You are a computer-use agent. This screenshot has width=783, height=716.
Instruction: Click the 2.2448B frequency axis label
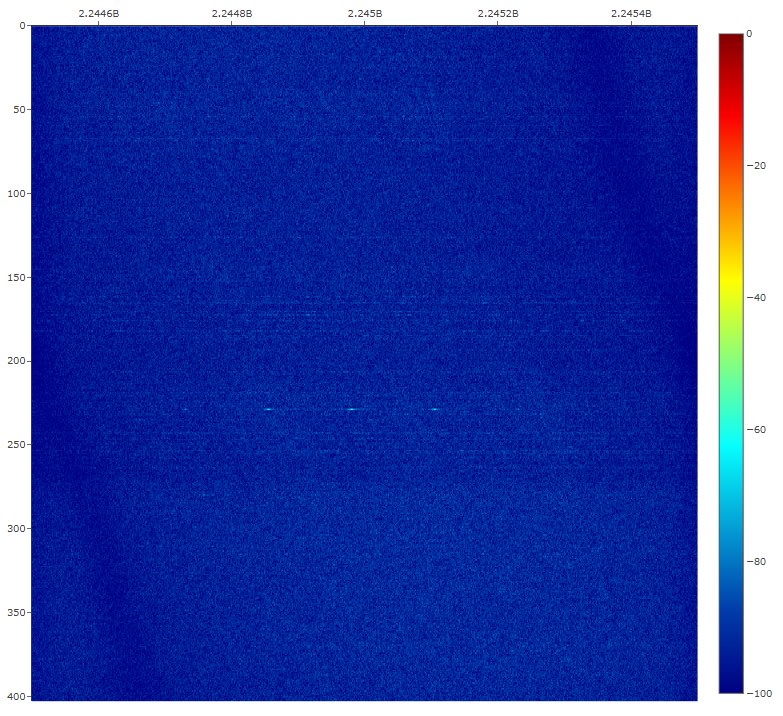232,13
